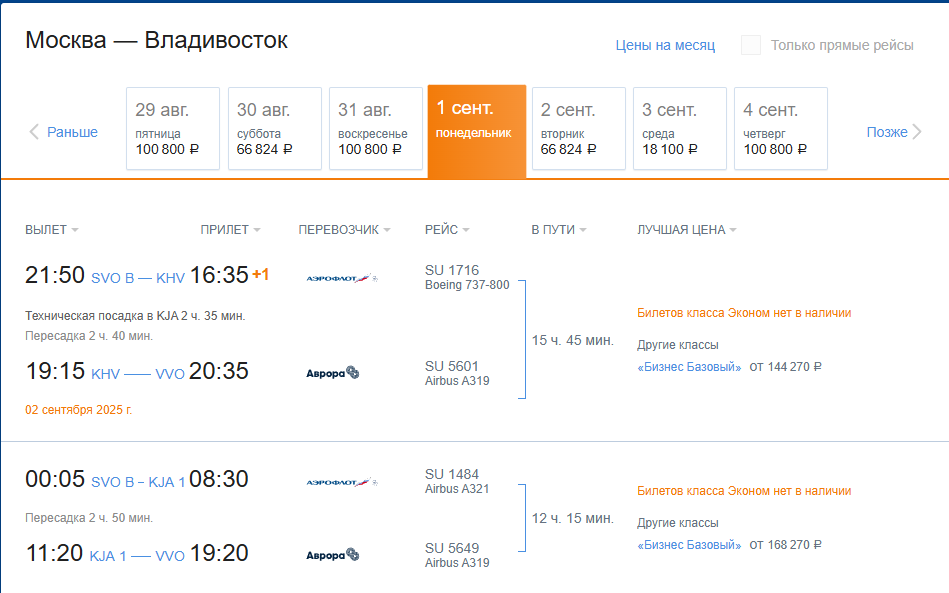Click the Aeroflot logo on flight SU 1484
Viewport: 949px width, 593px height.
[341, 483]
